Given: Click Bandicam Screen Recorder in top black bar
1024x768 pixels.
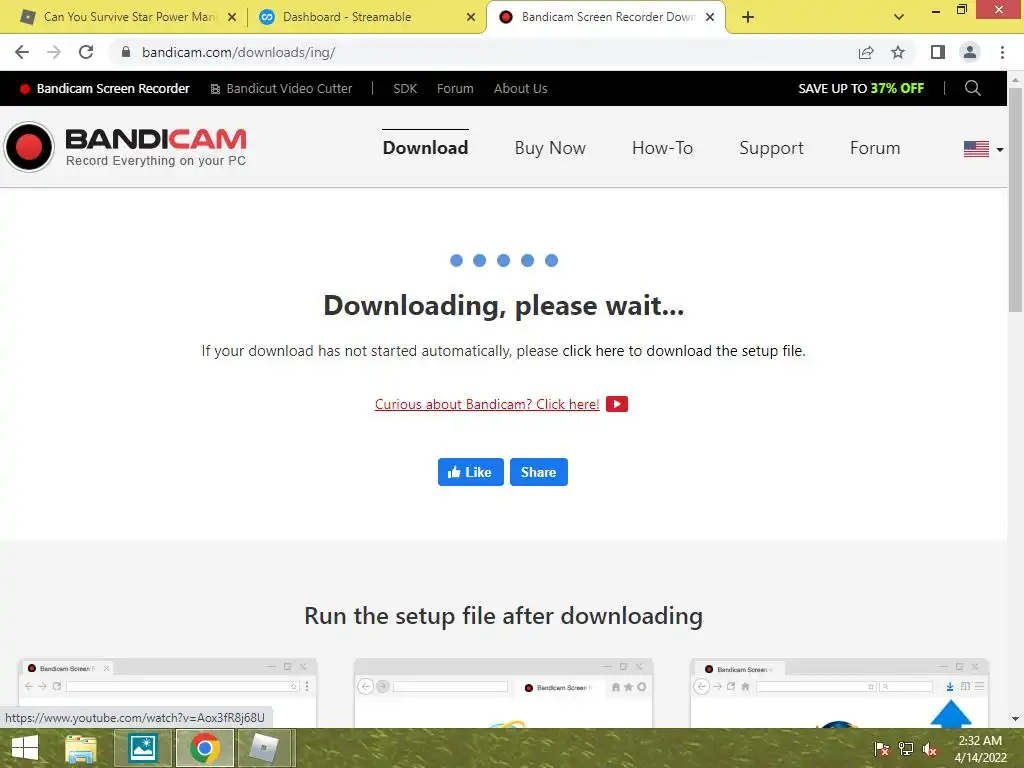Looking at the screenshot, I should (105, 88).
